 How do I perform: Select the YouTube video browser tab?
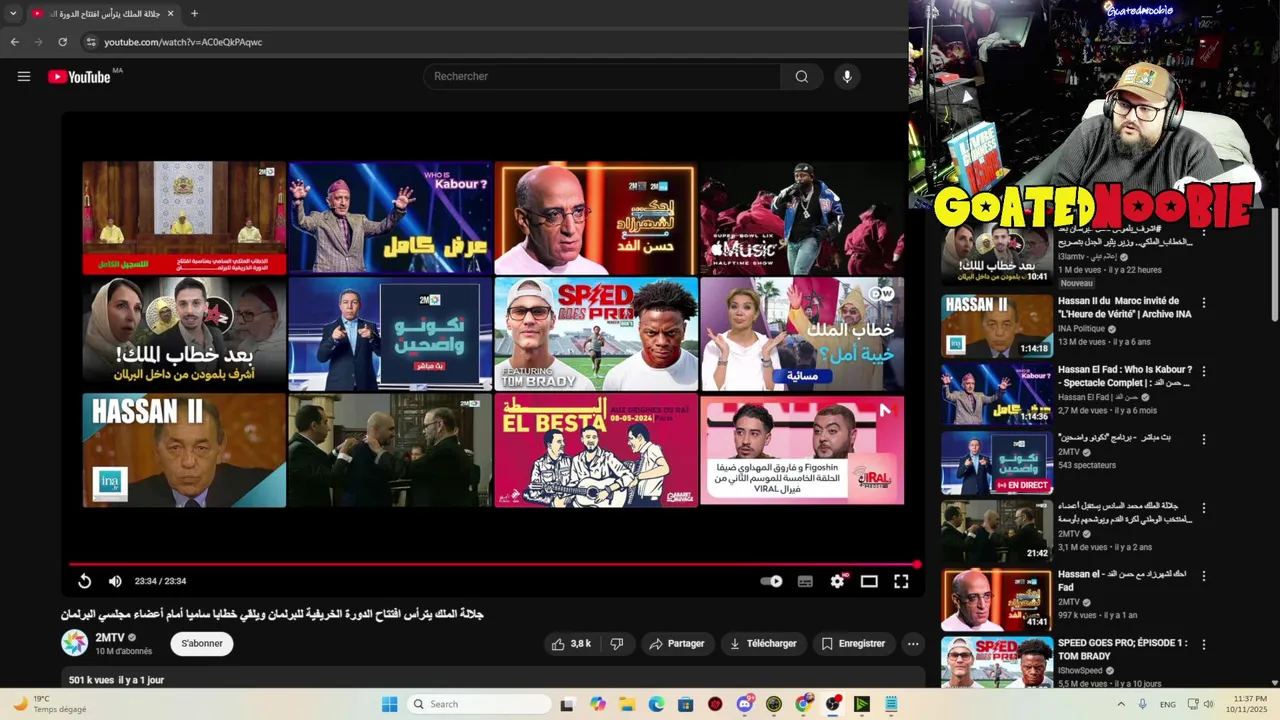click(x=102, y=14)
